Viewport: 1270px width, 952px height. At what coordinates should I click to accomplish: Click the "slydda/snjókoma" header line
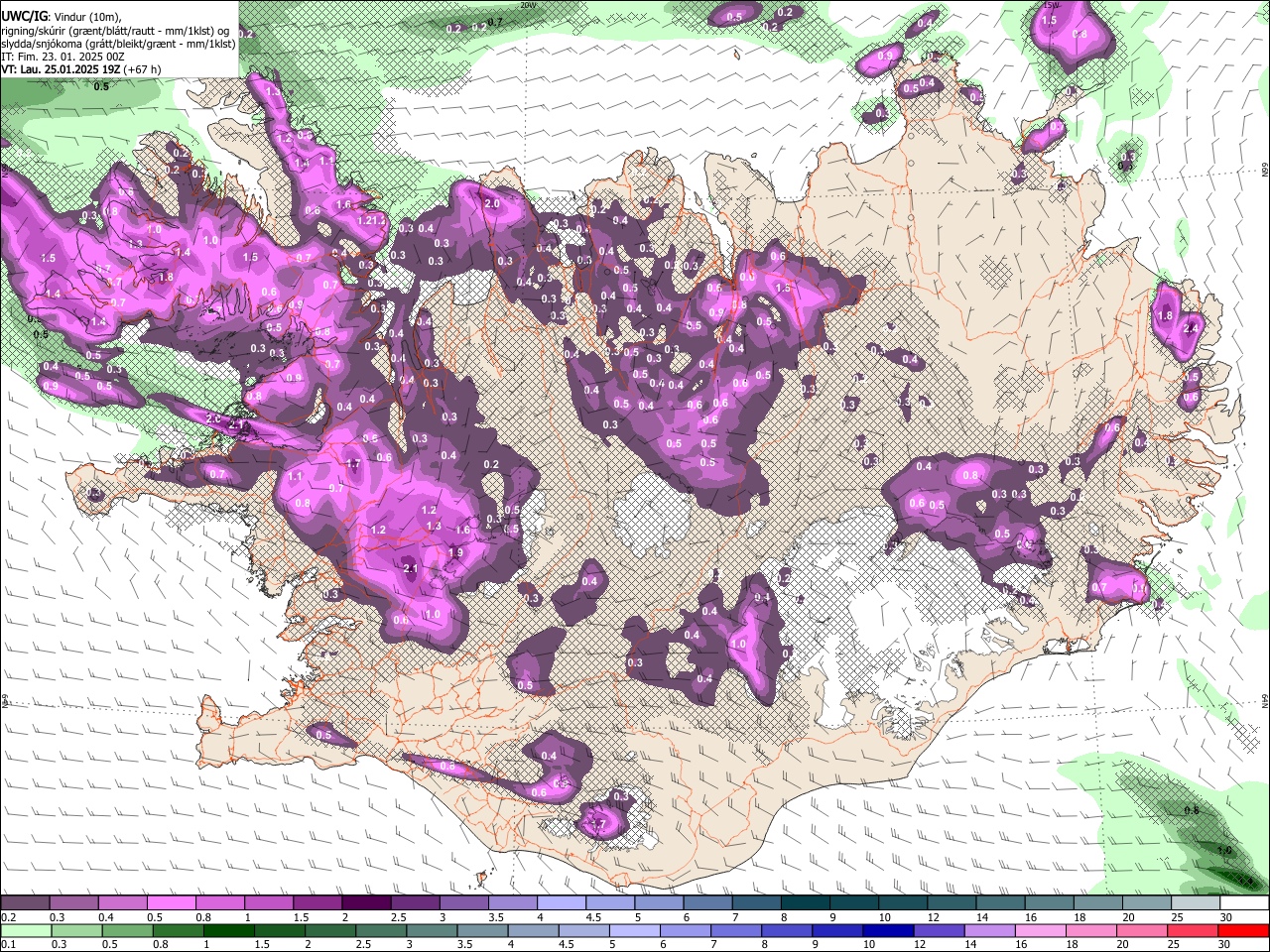click(118, 44)
